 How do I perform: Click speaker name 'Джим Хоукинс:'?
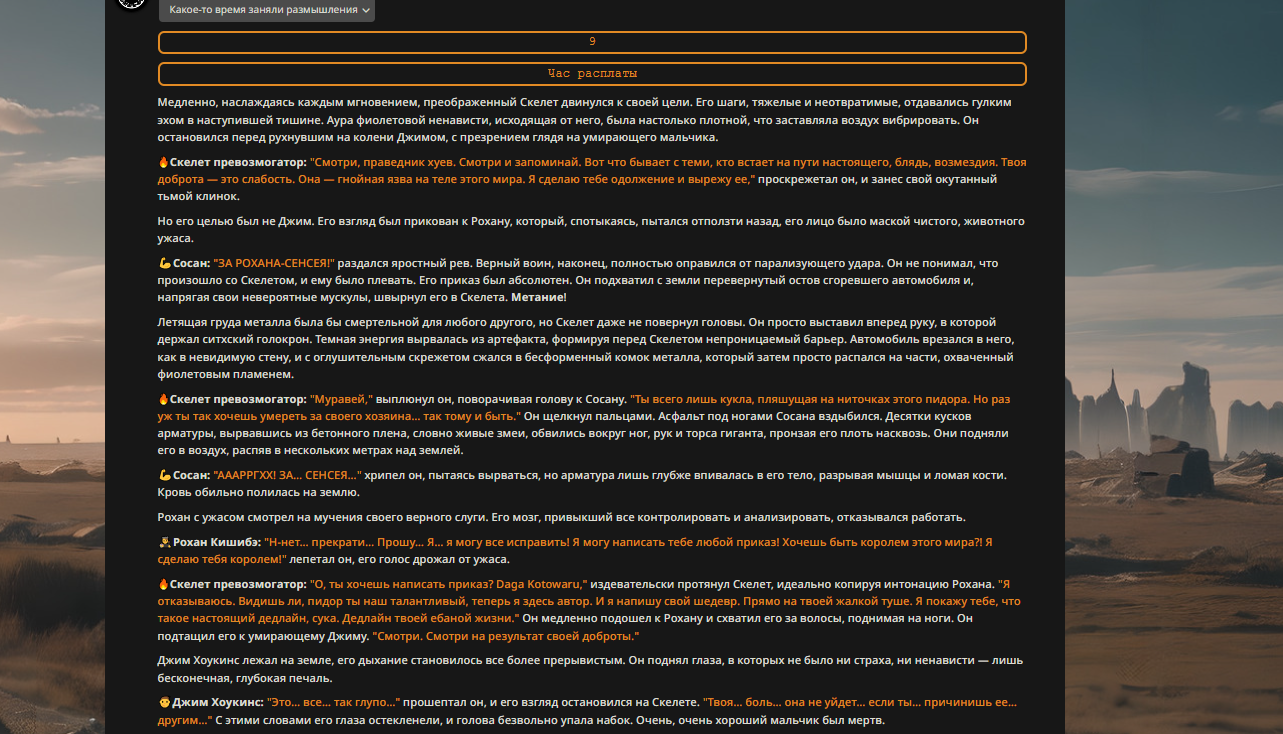(218, 703)
